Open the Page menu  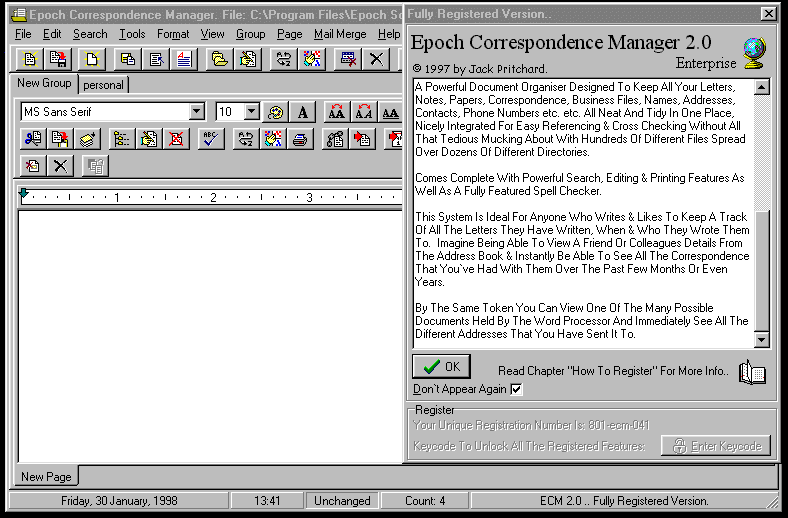point(289,34)
